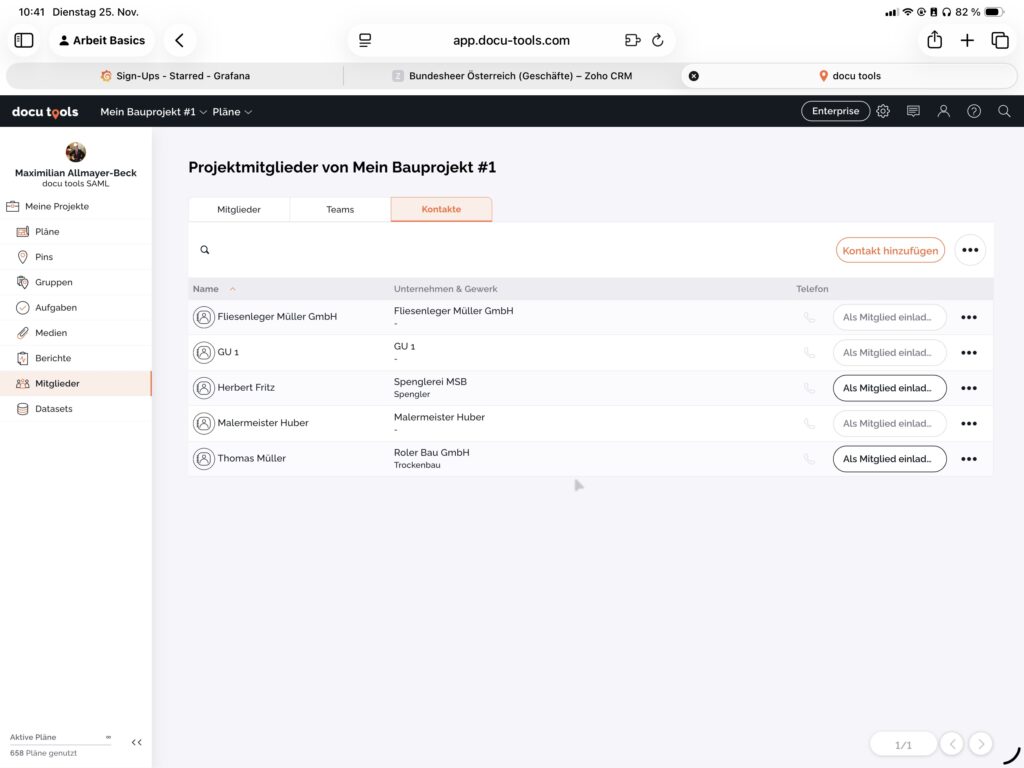Open the settings gear in header
This screenshot has width=1024, height=768.
(883, 111)
